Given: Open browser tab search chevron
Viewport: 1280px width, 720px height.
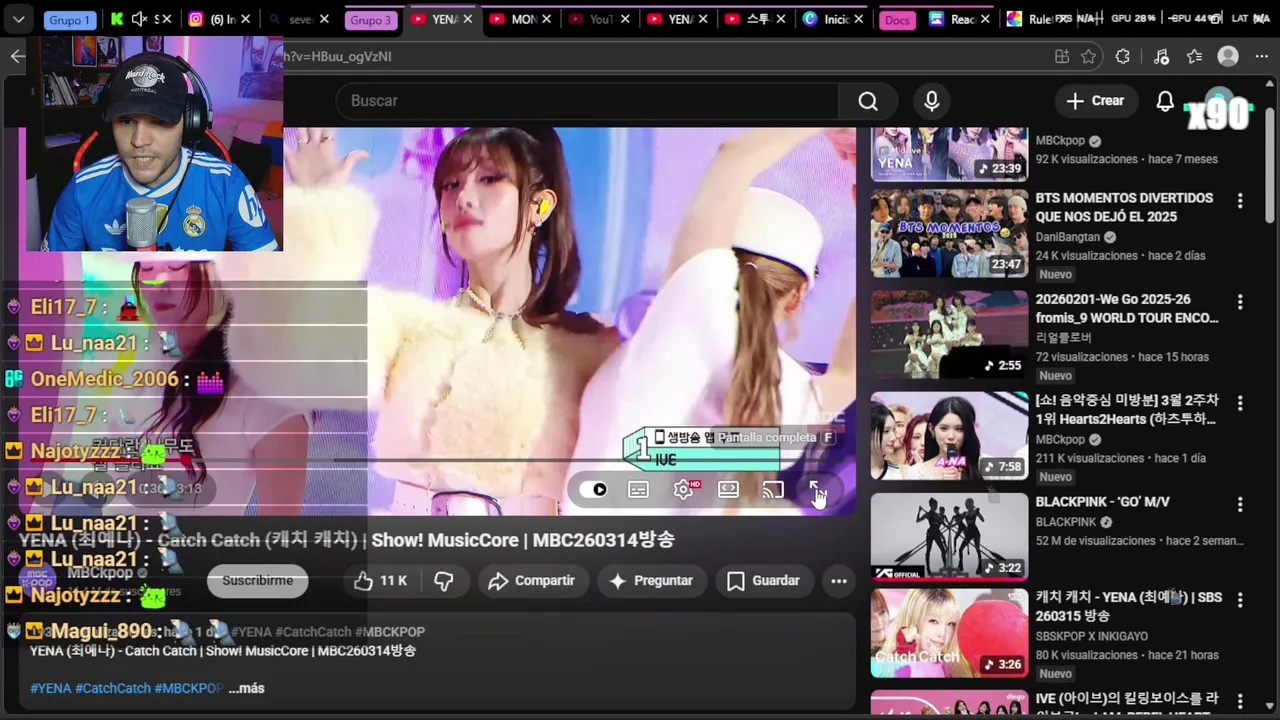Looking at the screenshot, I should (x=18, y=19).
